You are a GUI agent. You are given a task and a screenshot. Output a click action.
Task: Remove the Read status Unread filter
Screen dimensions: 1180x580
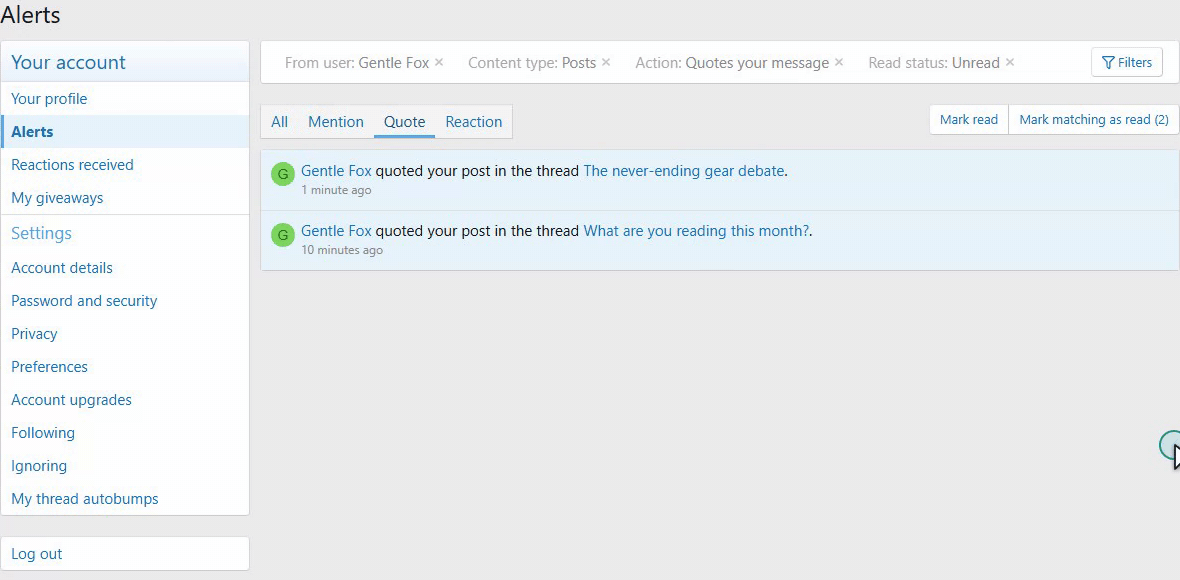(x=1010, y=62)
